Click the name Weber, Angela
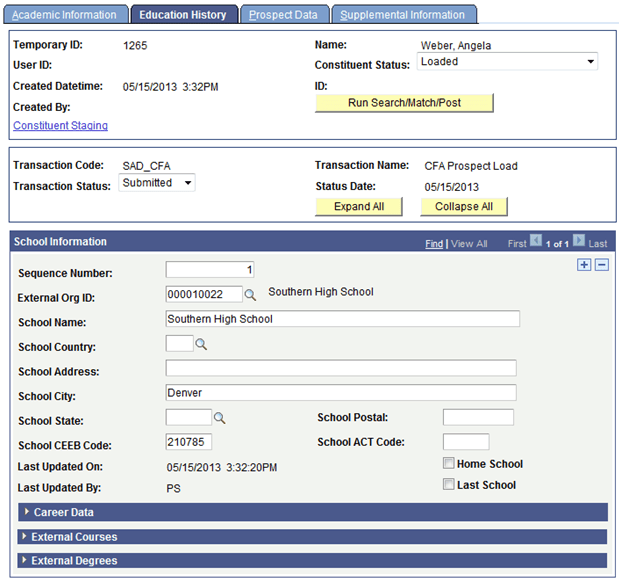Viewport: 619px width, 582px height. pos(456,46)
